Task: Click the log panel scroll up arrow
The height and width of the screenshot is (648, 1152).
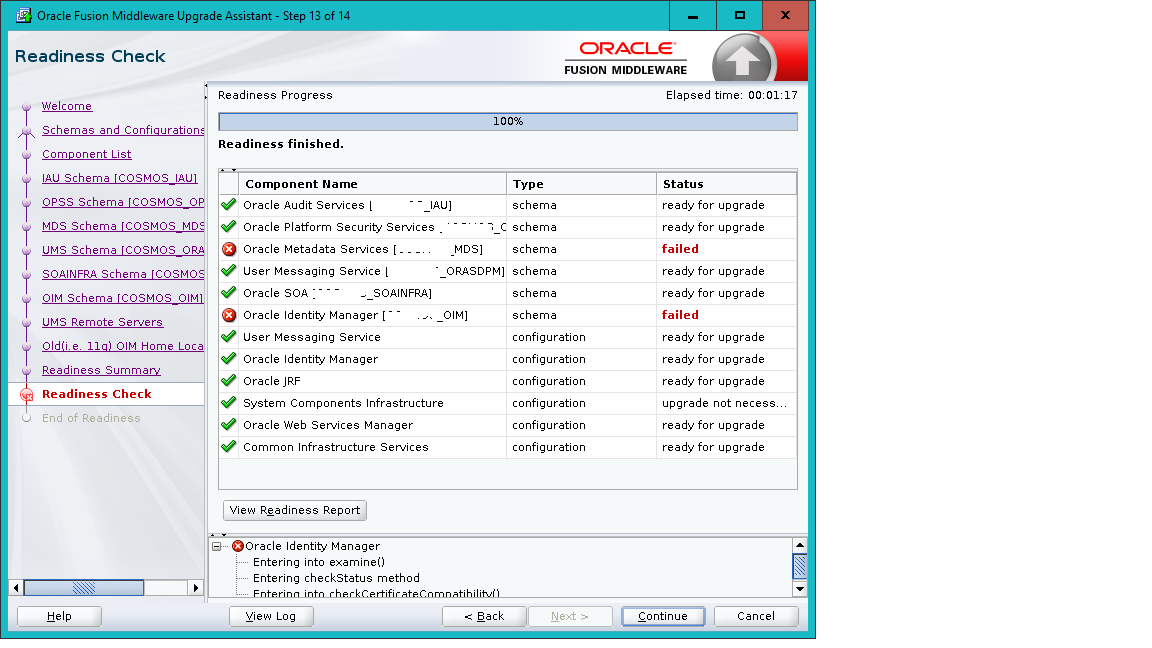Action: [x=800, y=545]
